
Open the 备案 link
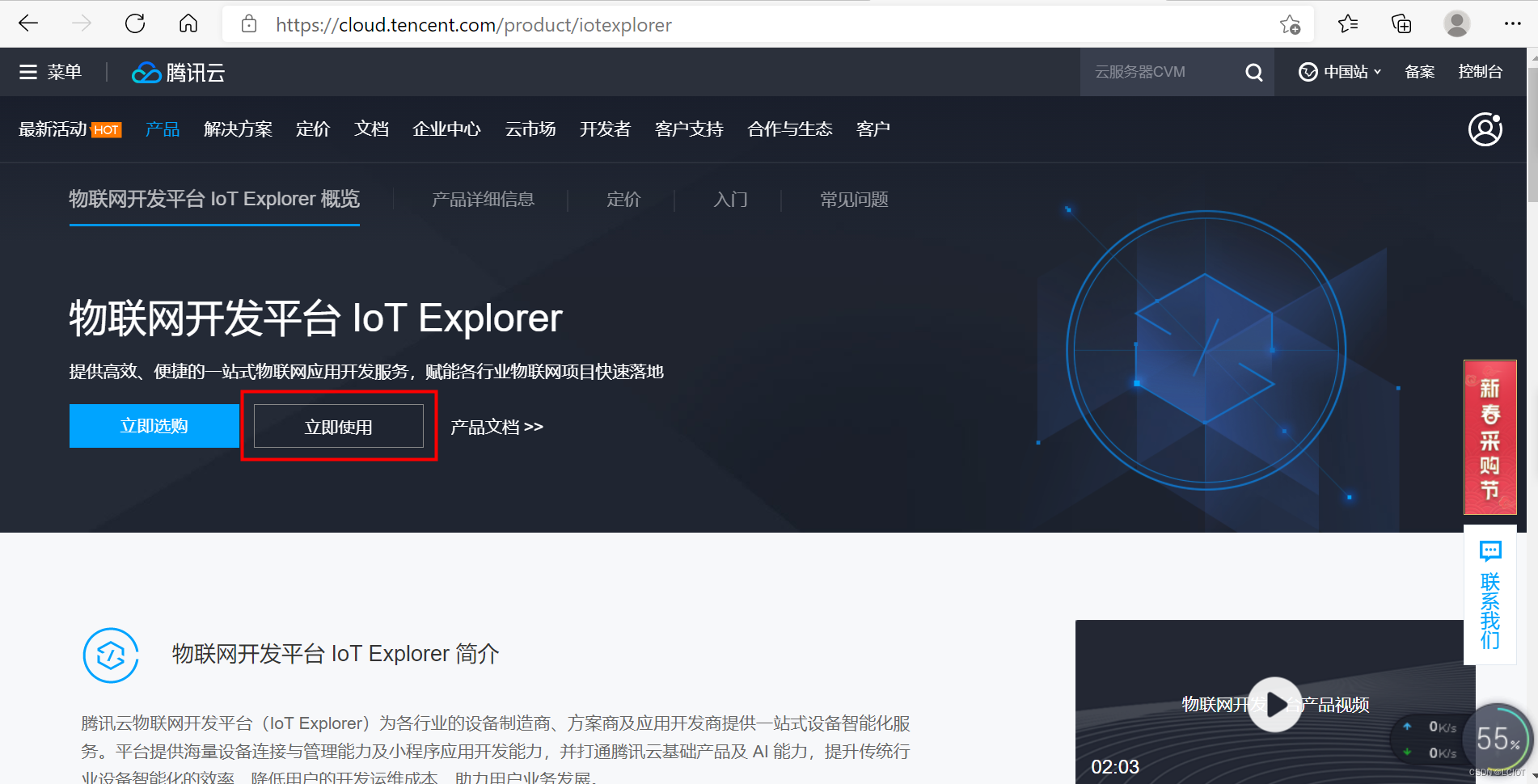coord(1420,72)
